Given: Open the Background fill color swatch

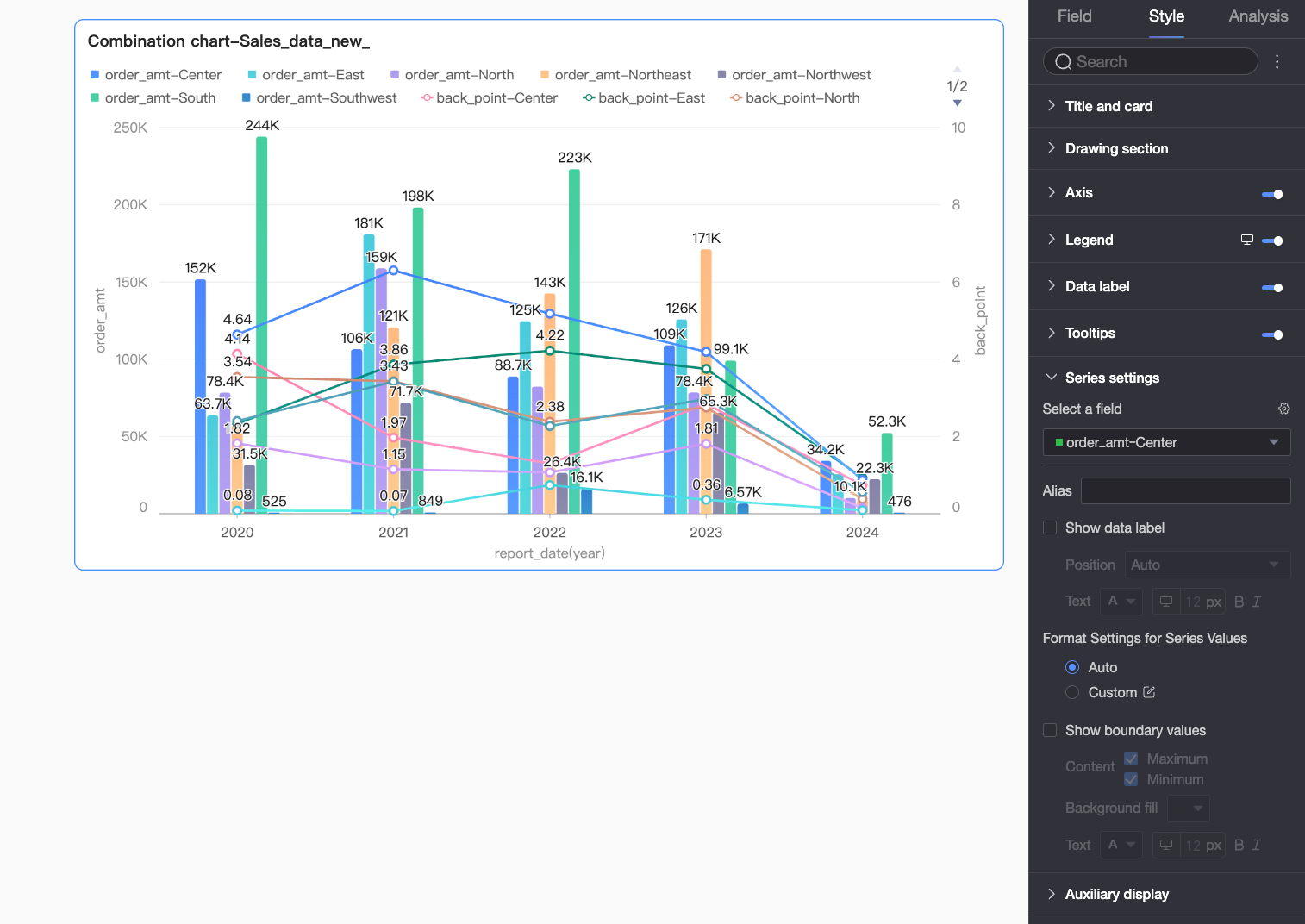Looking at the screenshot, I should pyautogui.click(x=1189, y=808).
